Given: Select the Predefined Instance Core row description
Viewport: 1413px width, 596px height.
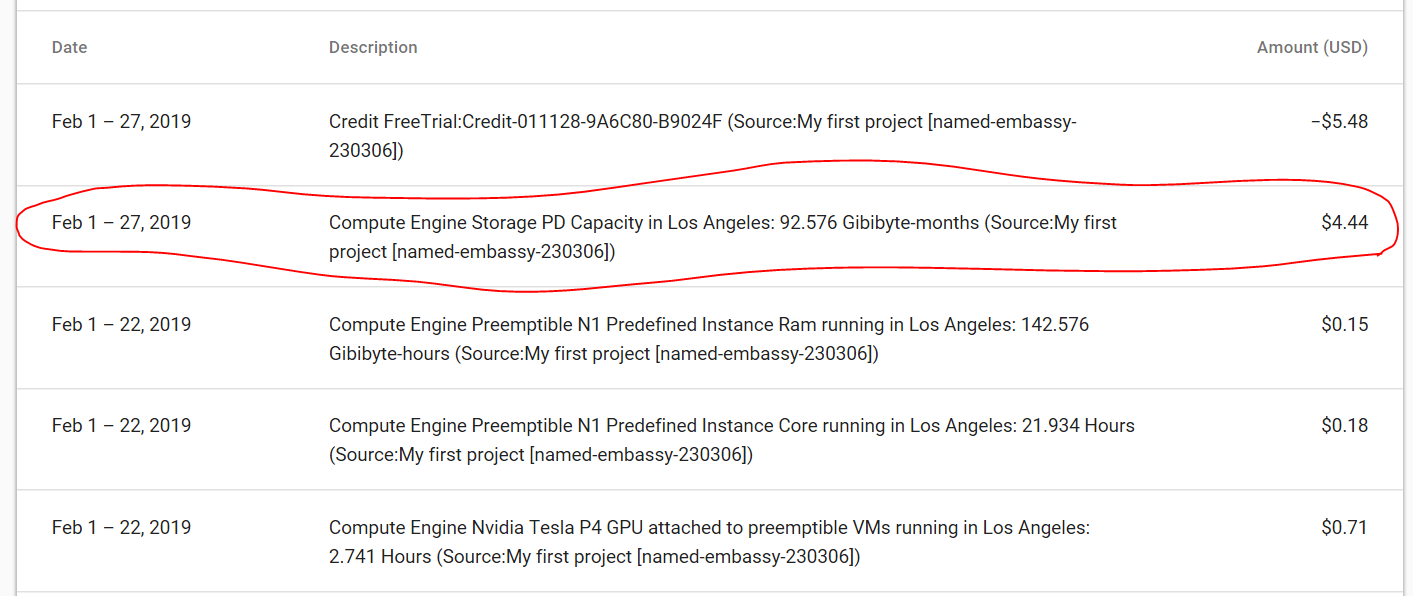Looking at the screenshot, I should point(732,440).
